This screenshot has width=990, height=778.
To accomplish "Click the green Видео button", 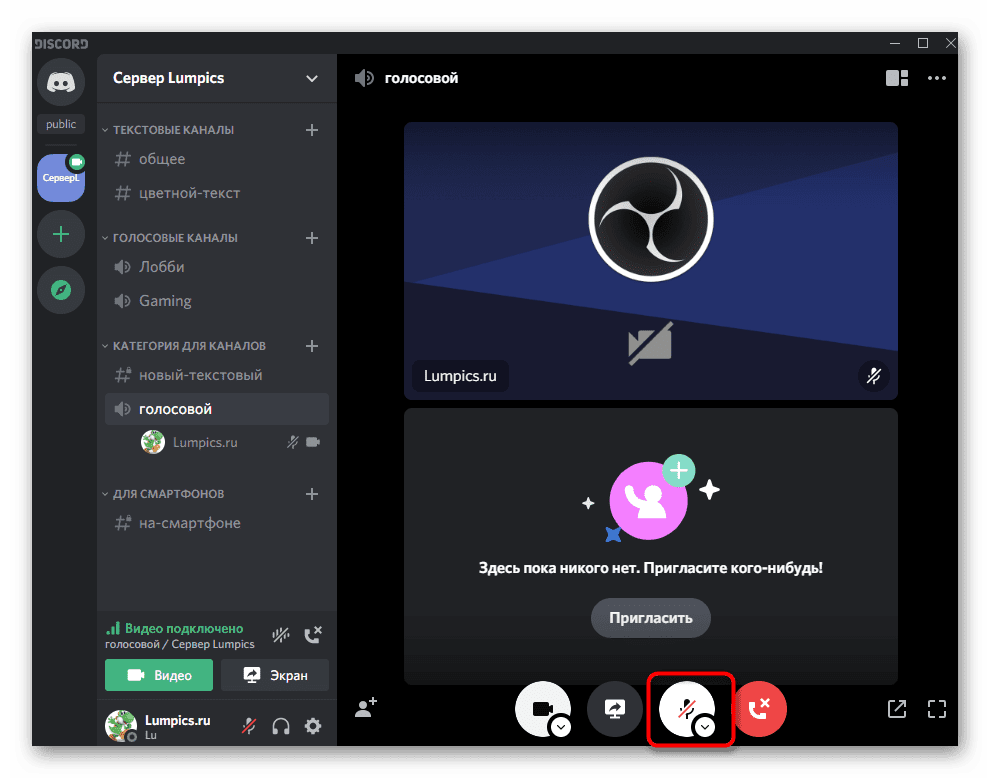I will coord(159,676).
